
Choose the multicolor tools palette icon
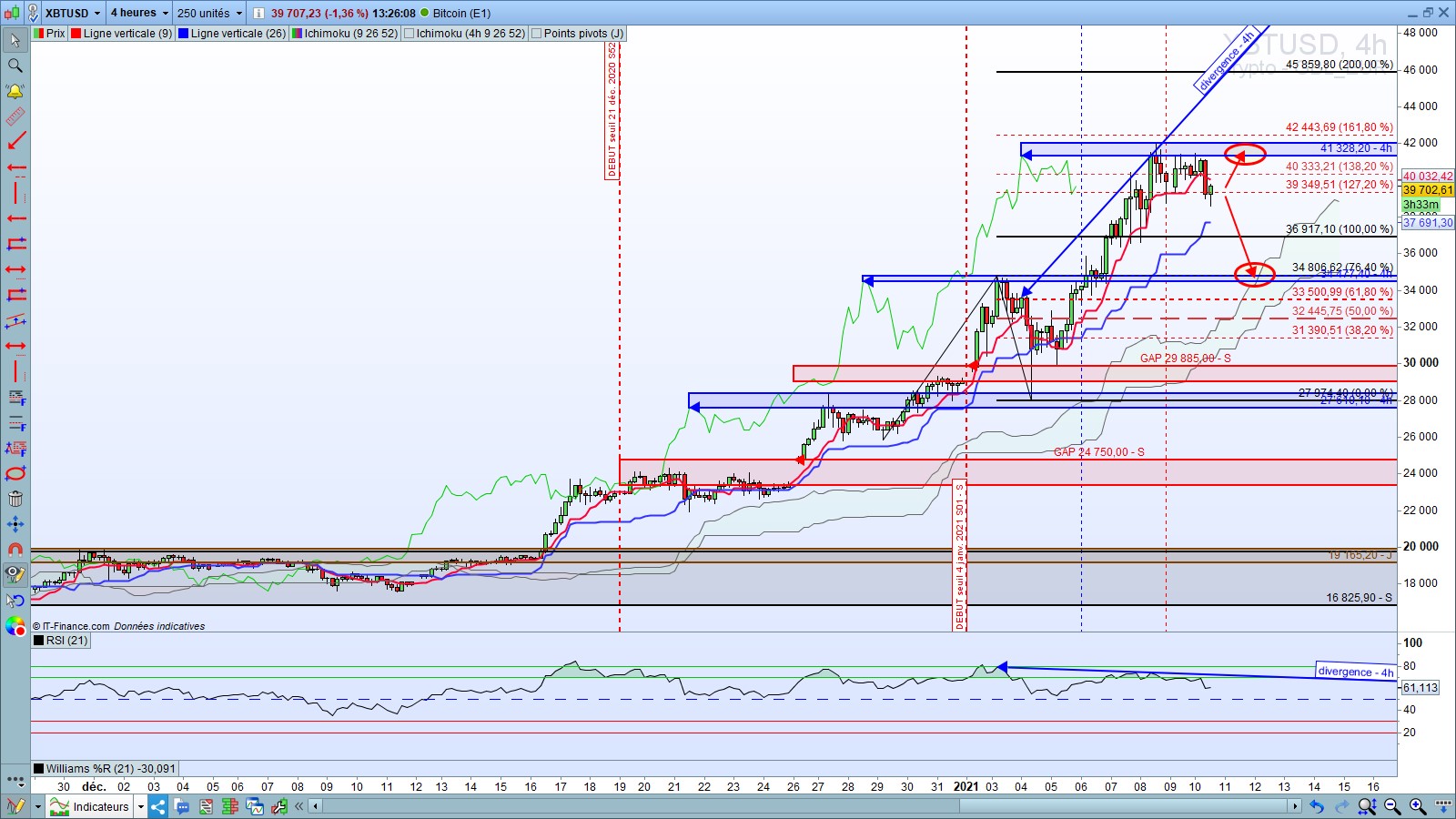point(15,626)
